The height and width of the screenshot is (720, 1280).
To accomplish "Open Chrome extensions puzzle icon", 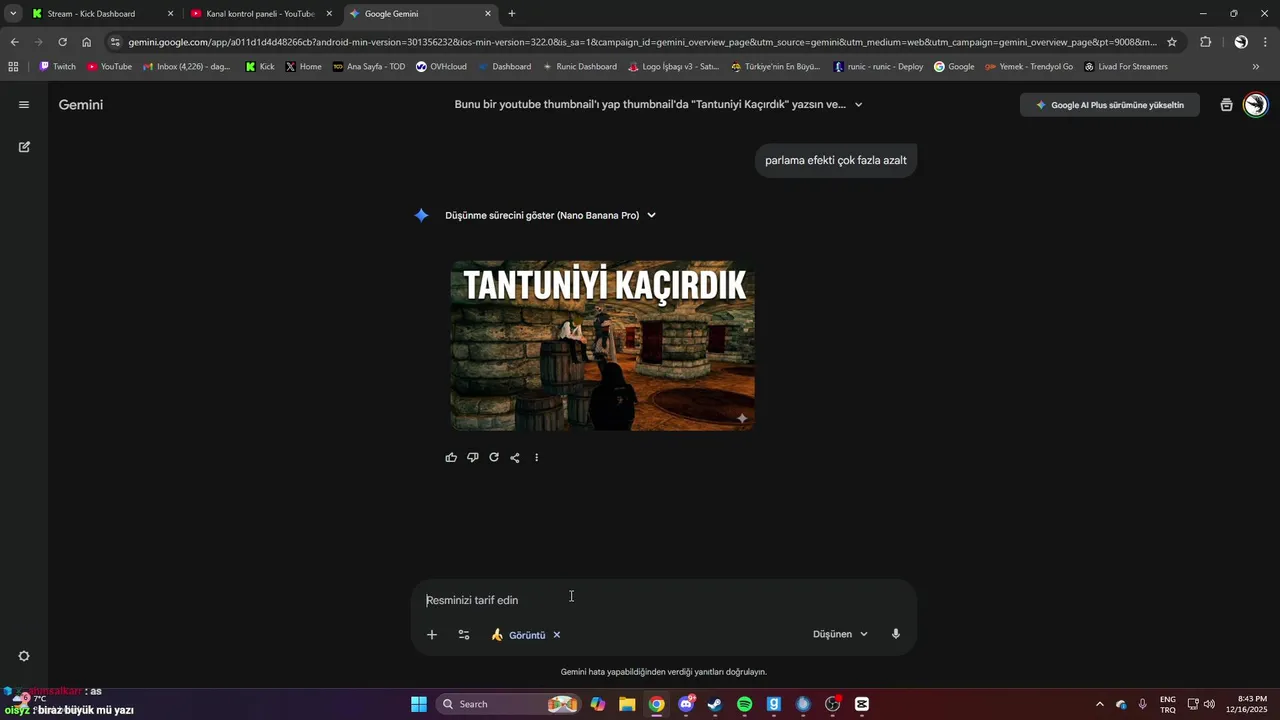I will (1206, 42).
